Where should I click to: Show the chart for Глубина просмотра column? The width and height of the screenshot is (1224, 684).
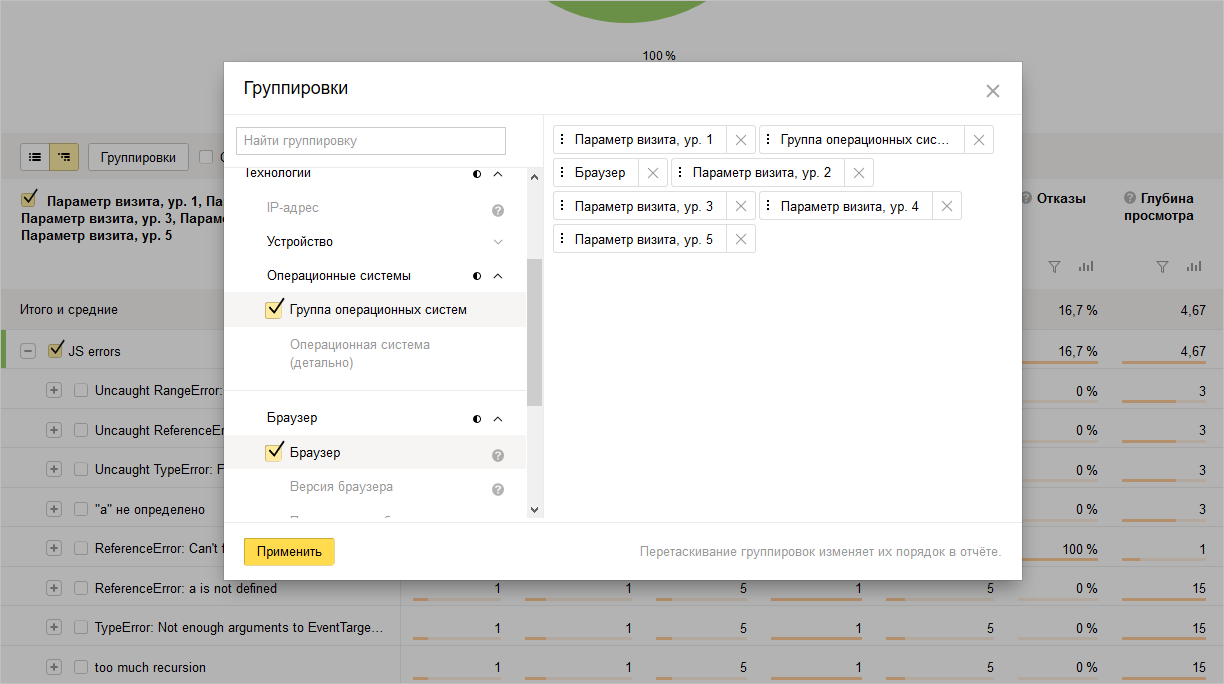pos(1194,267)
